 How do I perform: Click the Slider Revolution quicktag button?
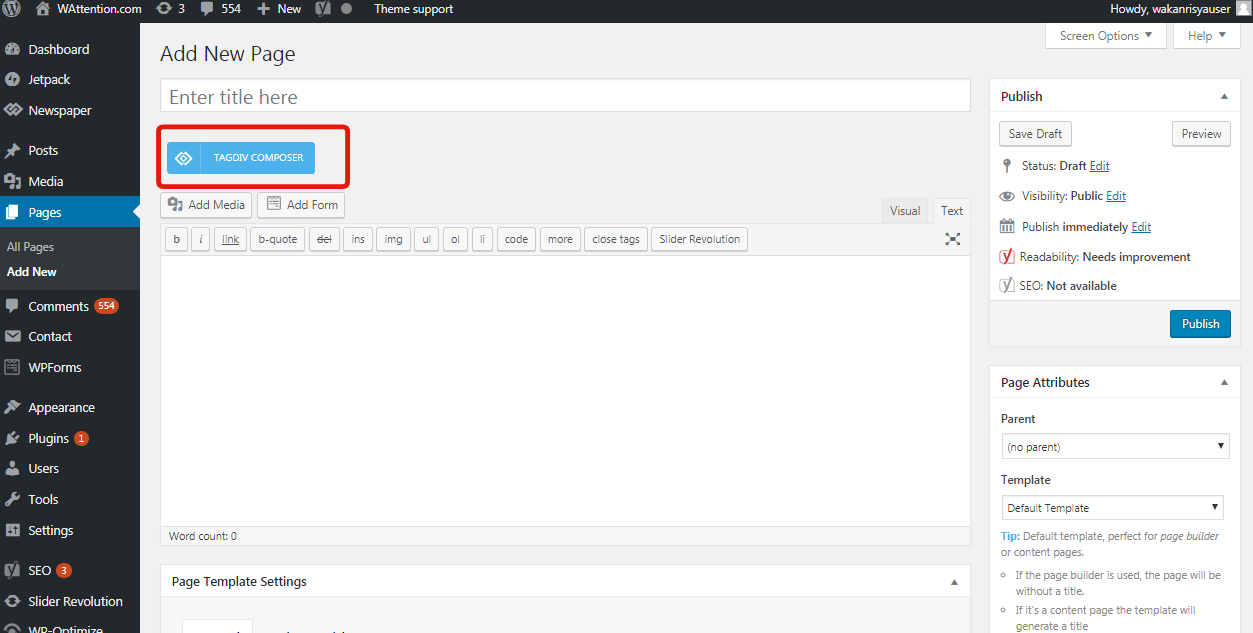699,239
